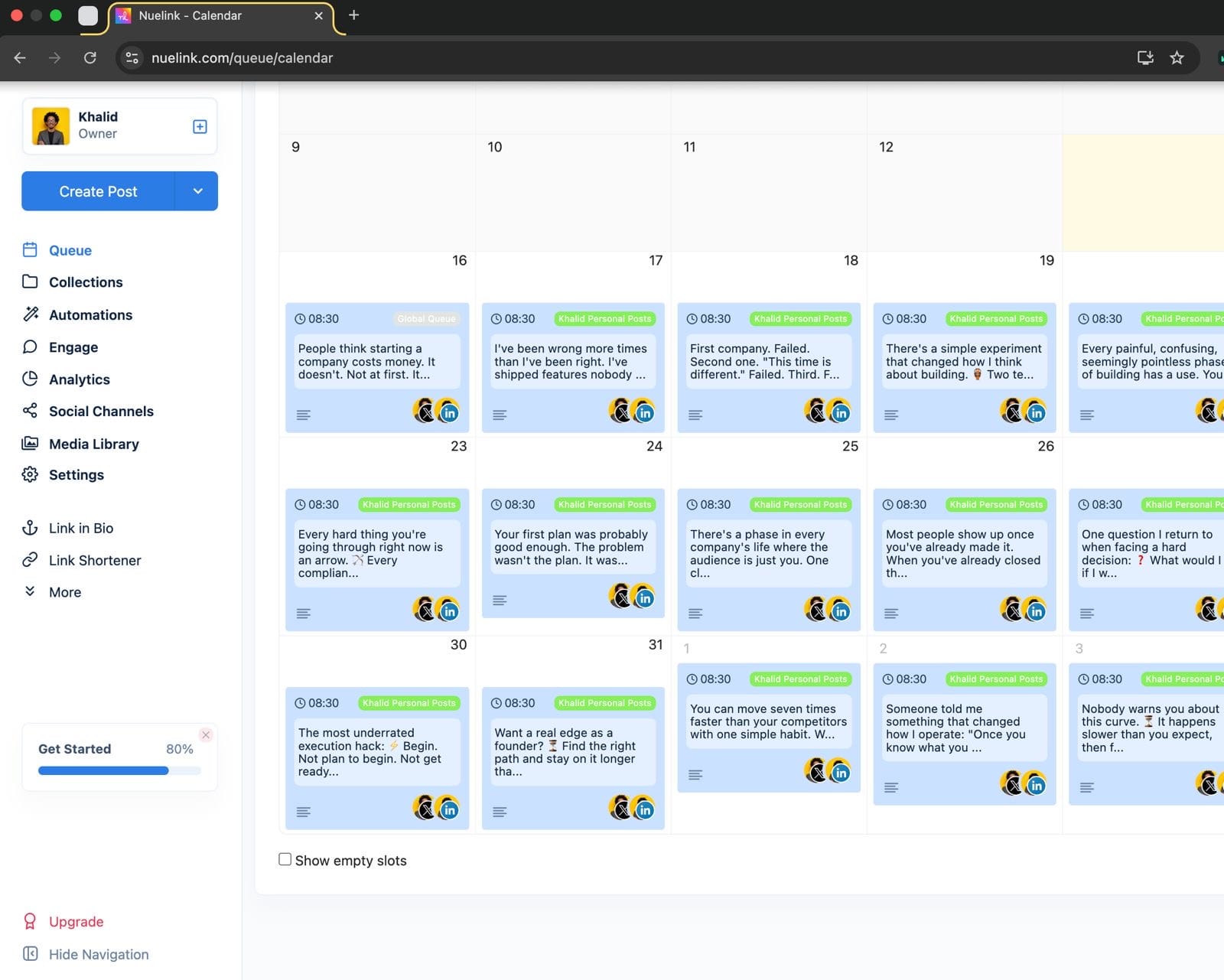Open Analytics pie chart icon
1224x980 pixels.
[x=30, y=379]
